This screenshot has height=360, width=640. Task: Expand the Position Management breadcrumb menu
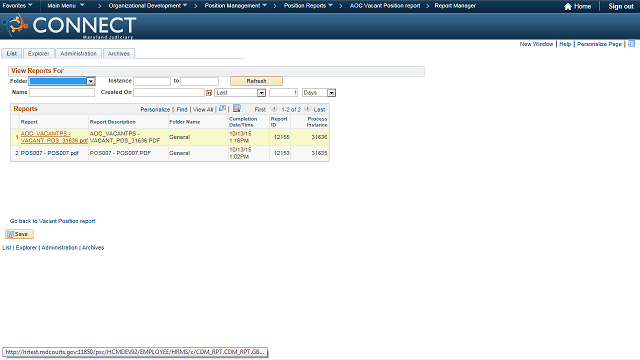(x=236, y=6)
